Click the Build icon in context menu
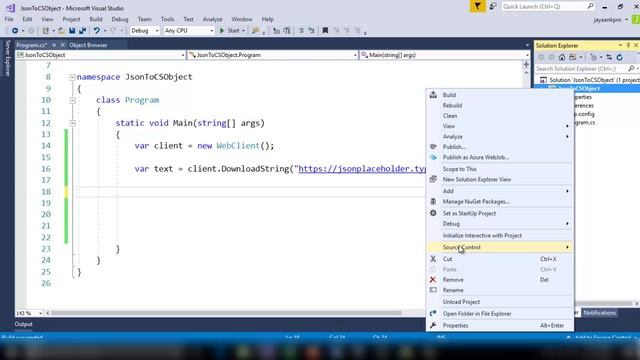The width and height of the screenshot is (640, 360). (433, 95)
